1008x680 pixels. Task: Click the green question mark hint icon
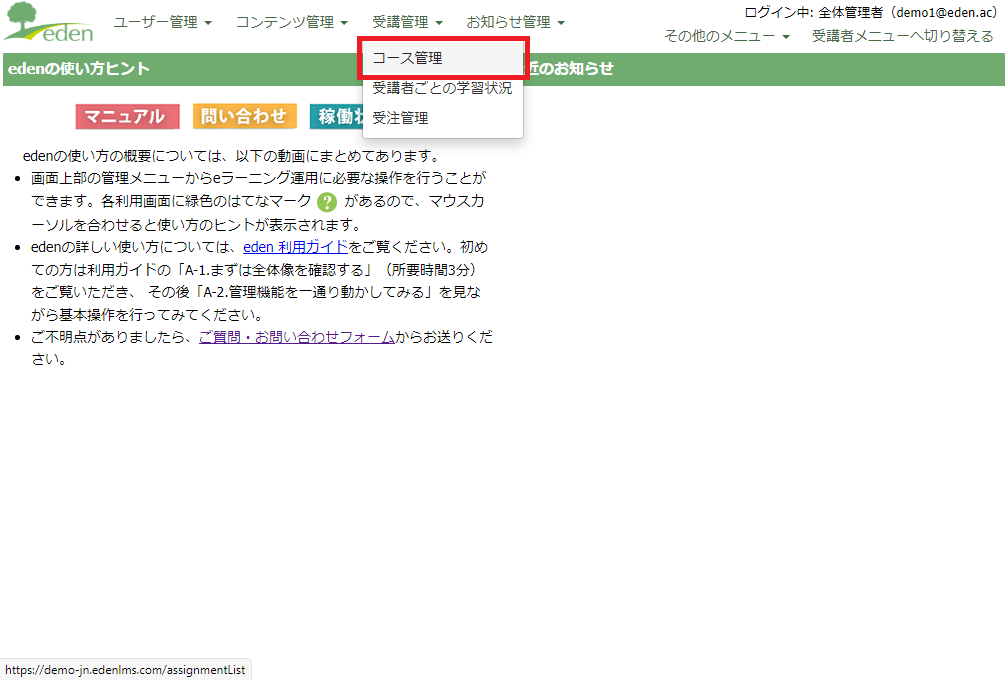coord(327,202)
